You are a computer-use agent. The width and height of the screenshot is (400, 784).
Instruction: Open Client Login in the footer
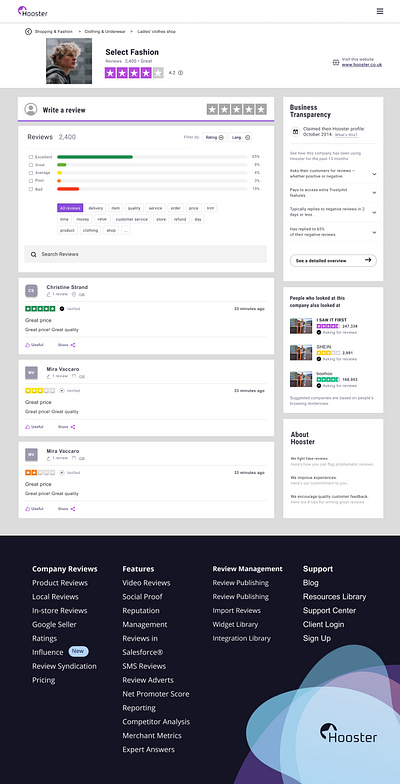pos(324,624)
